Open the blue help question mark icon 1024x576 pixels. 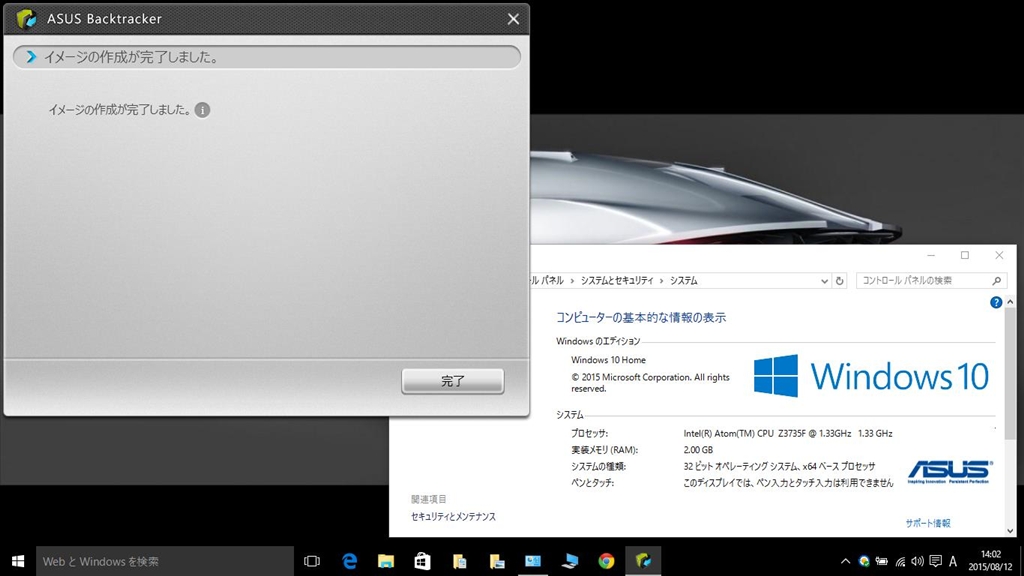click(x=996, y=302)
